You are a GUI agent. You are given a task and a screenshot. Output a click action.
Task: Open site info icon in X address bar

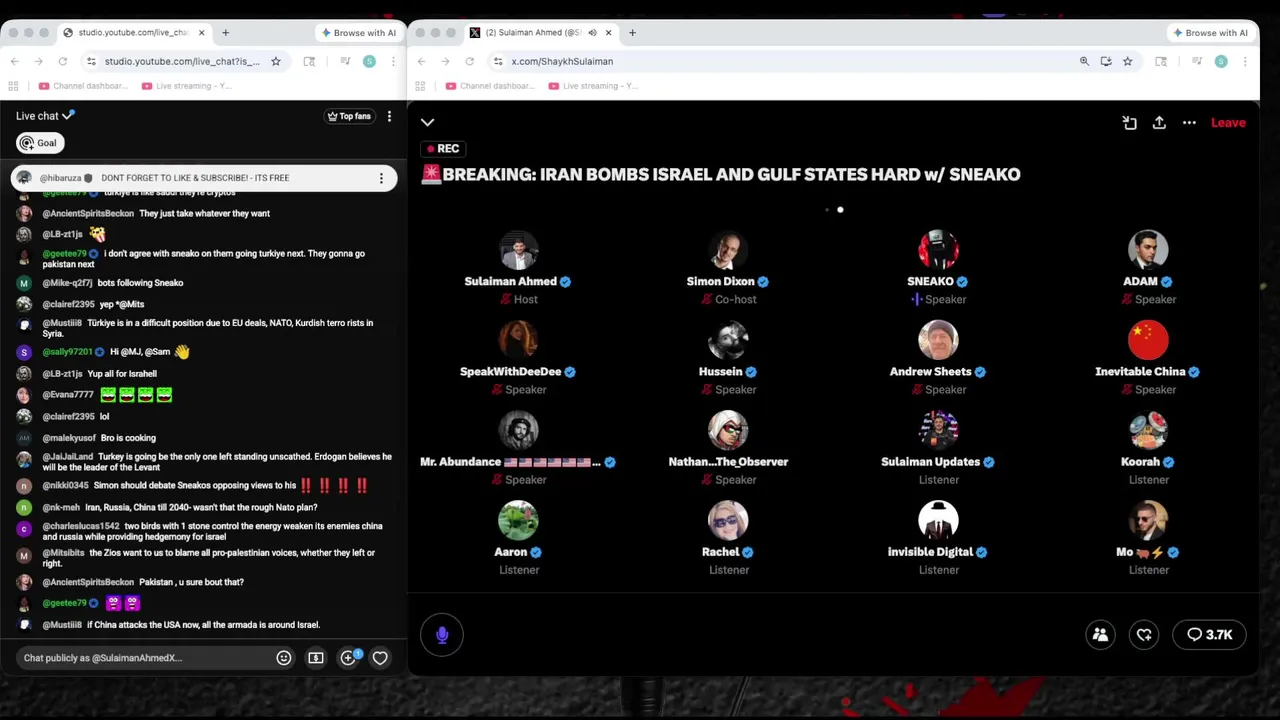coord(498,62)
